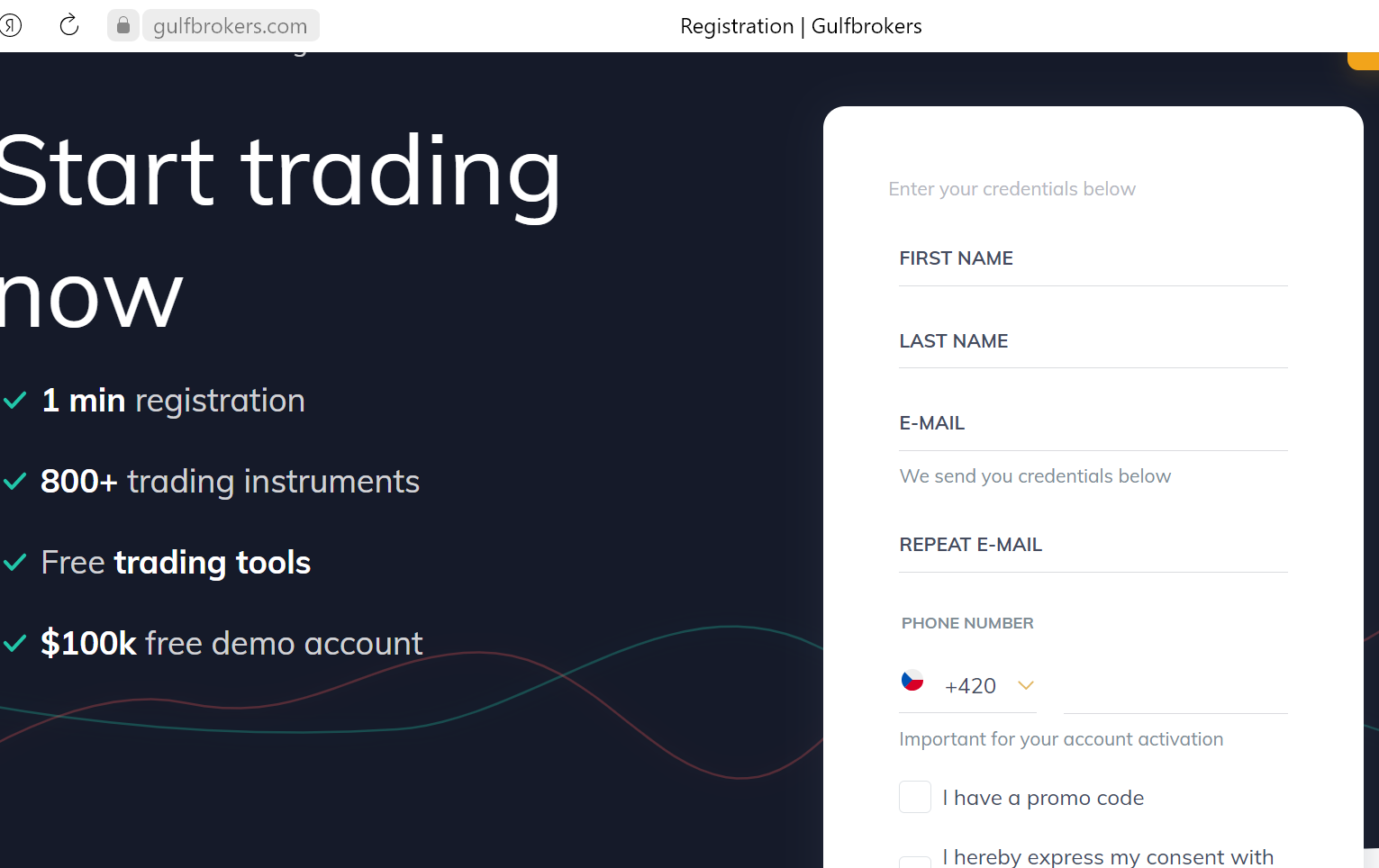Click the yellow chevron beside +420
The image size is (1379, 868).
click(x=1025, y=686)
